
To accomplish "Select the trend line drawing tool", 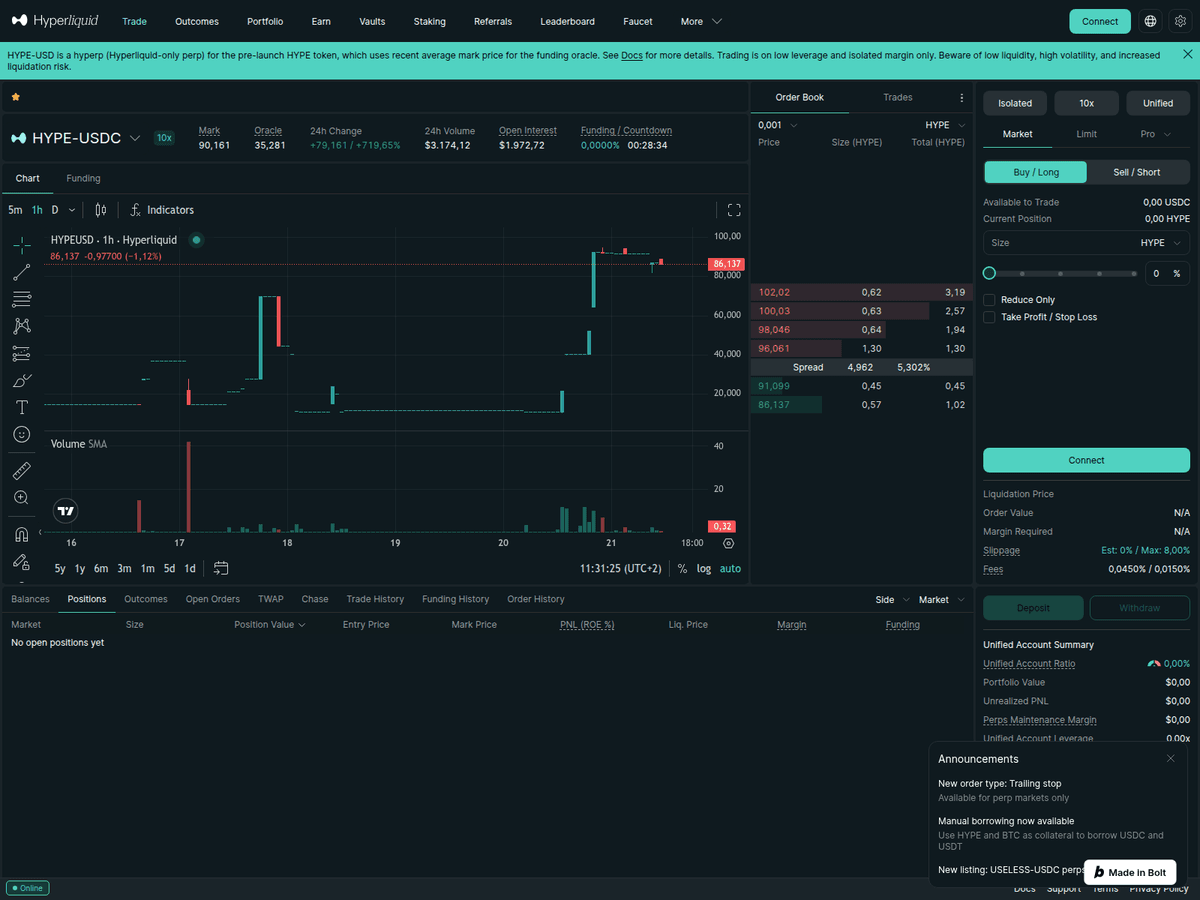I will (21, 272).
